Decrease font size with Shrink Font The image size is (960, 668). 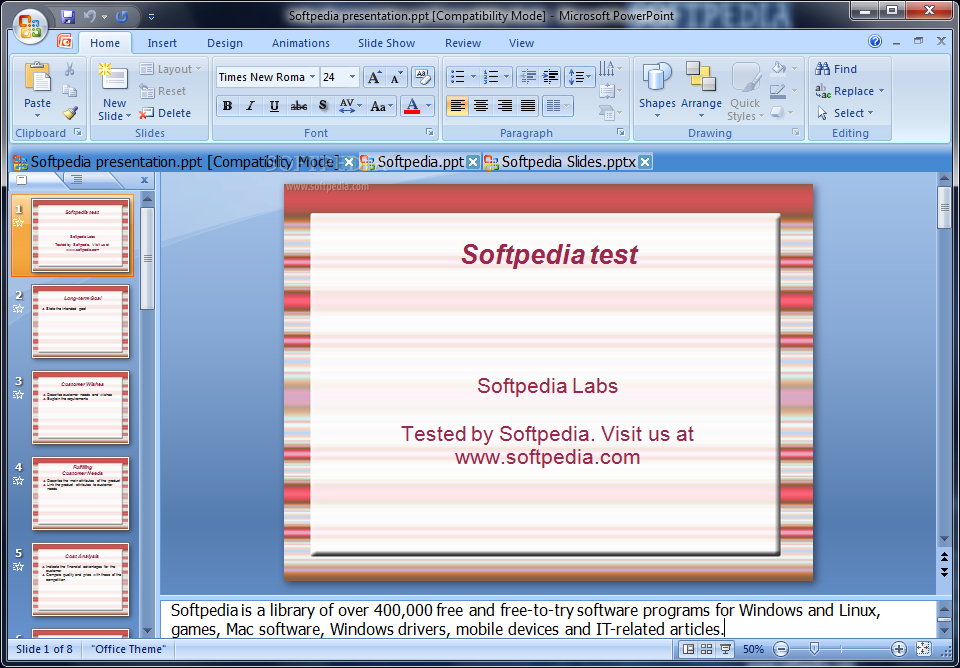pos(397,77)
